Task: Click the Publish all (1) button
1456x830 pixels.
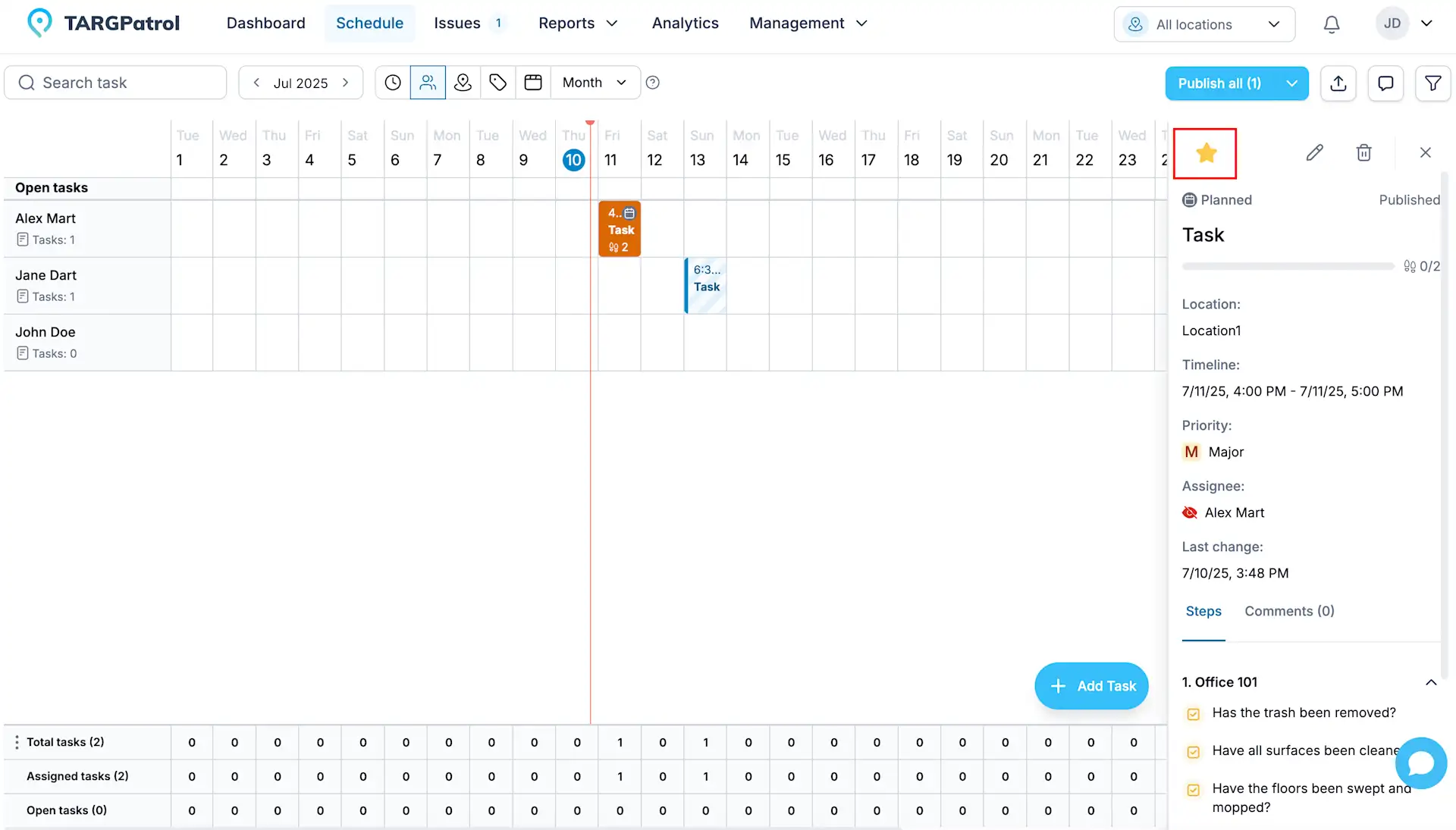Action: point(1219,83)
